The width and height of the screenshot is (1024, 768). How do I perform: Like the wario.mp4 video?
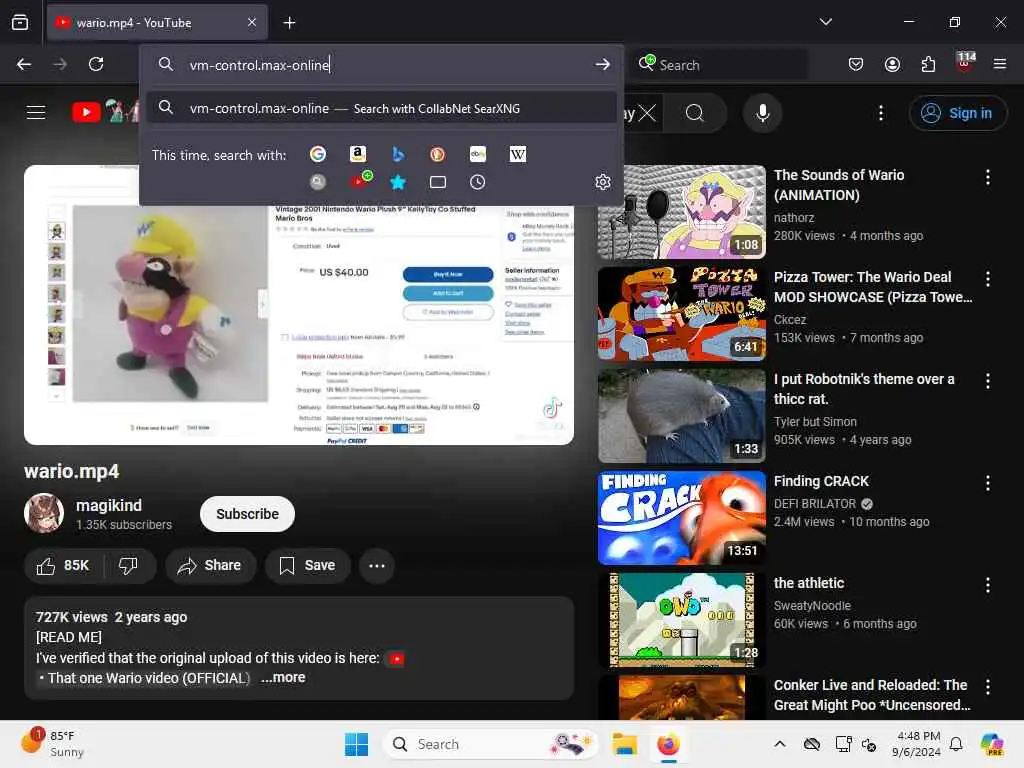coord(63,566)
